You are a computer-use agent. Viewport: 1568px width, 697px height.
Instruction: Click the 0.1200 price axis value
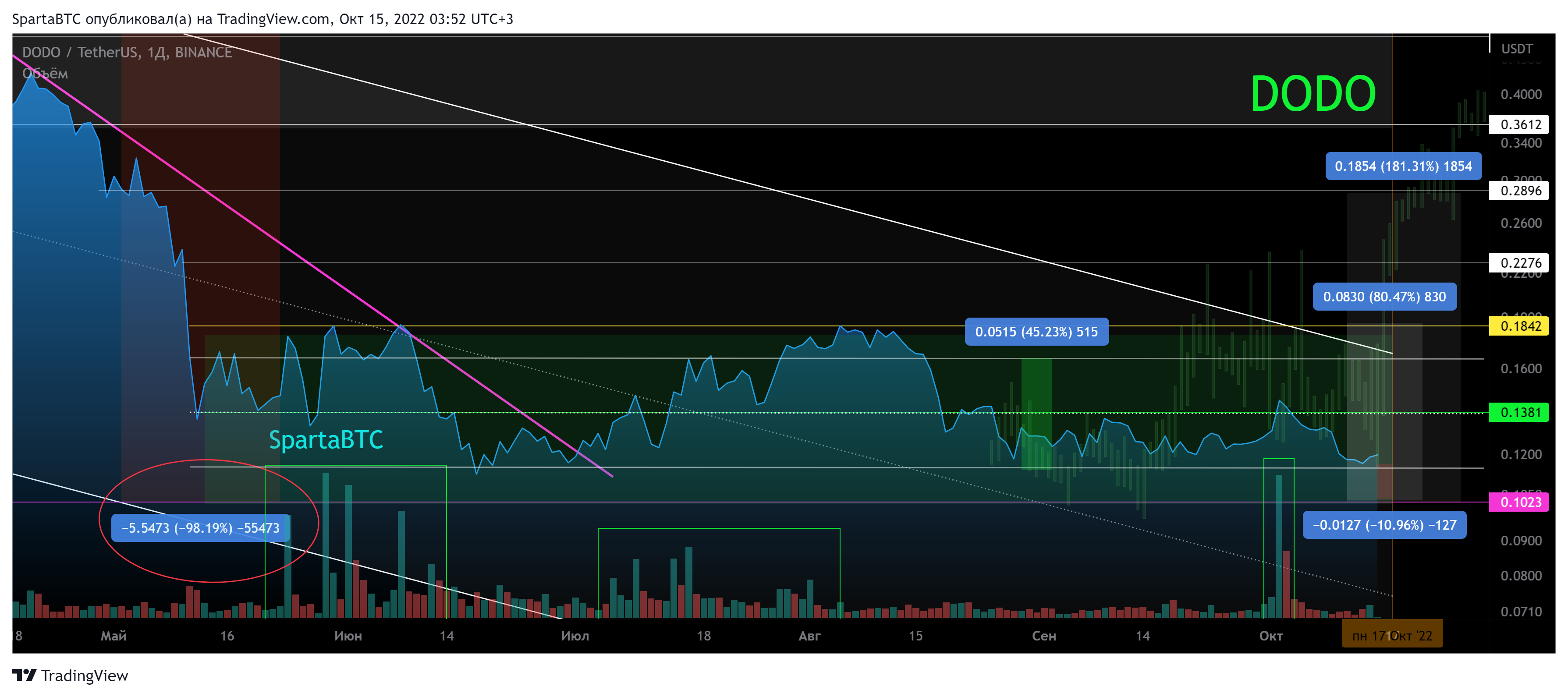point(1521,454)
